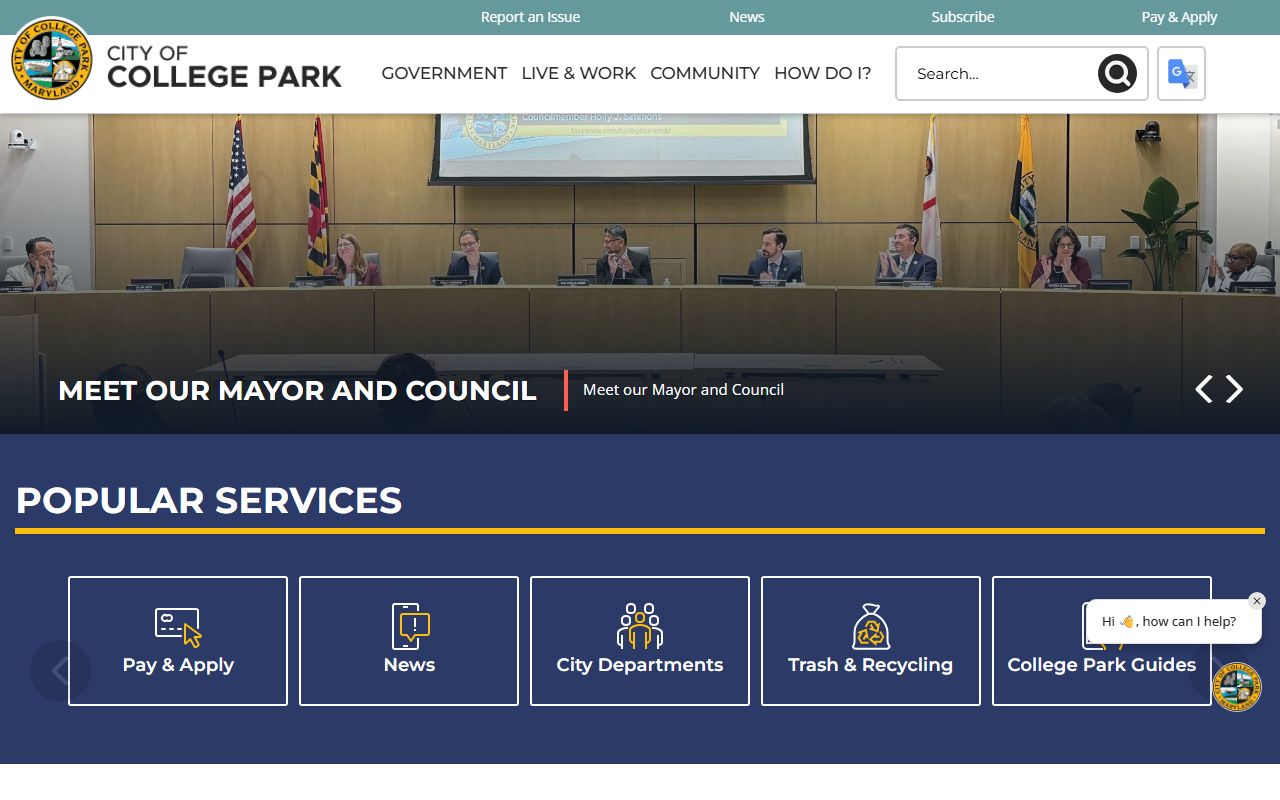Open the News service label
This screenshot has height=800, width=1280.
[409, 665]
